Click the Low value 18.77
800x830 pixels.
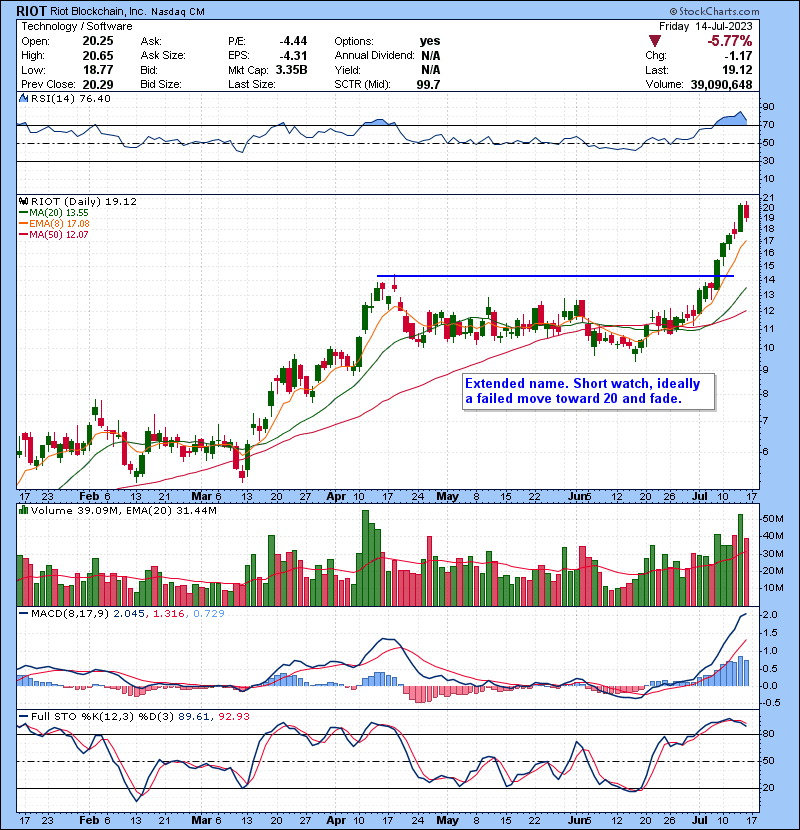(x=98, y=70)
